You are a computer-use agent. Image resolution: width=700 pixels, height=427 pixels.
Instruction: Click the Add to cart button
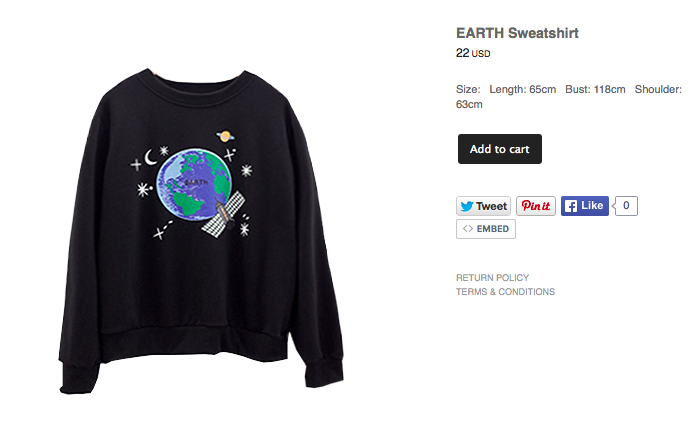tap(500, 149)
